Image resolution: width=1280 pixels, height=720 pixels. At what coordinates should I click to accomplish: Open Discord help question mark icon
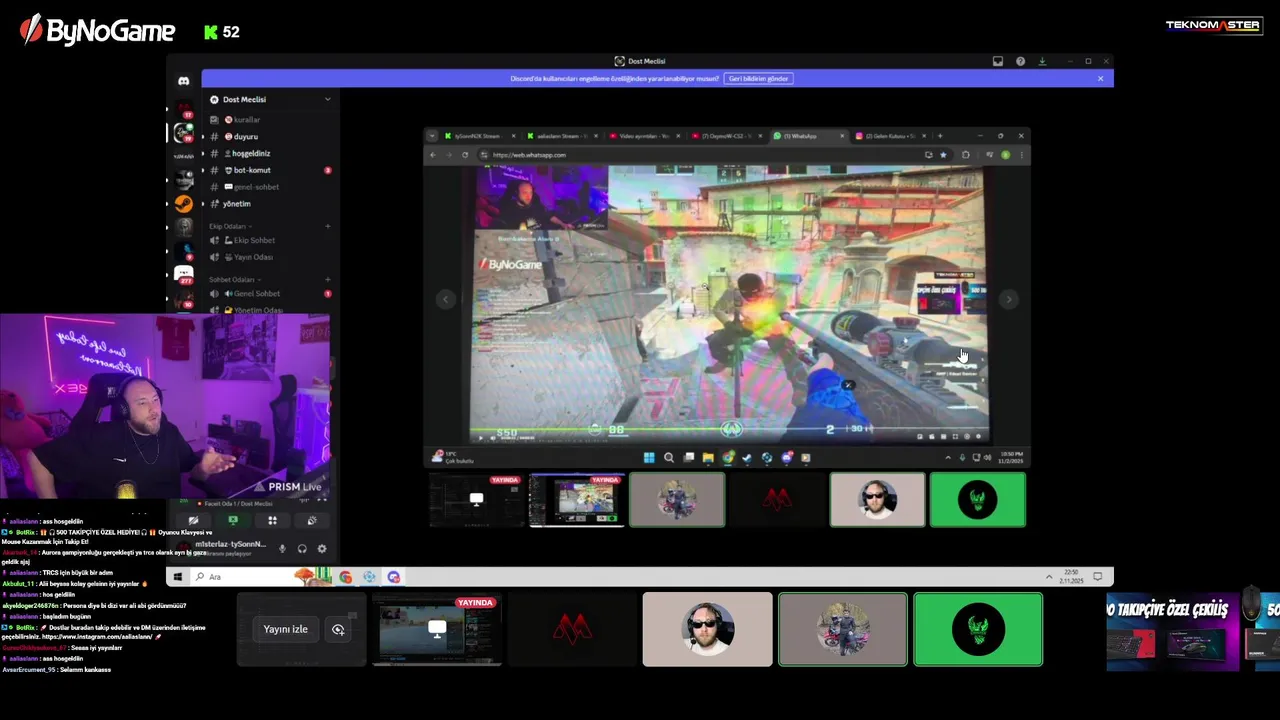pyautogui.click(x=1020, y=61)
